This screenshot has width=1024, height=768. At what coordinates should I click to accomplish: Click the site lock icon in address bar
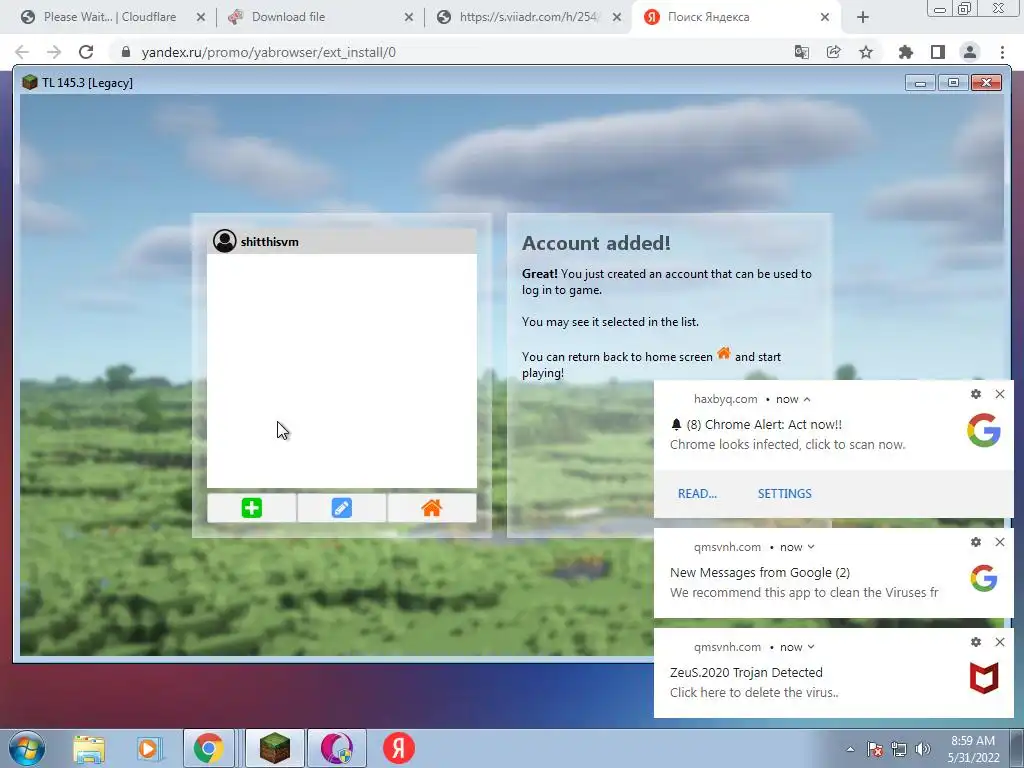coord(126,52)
